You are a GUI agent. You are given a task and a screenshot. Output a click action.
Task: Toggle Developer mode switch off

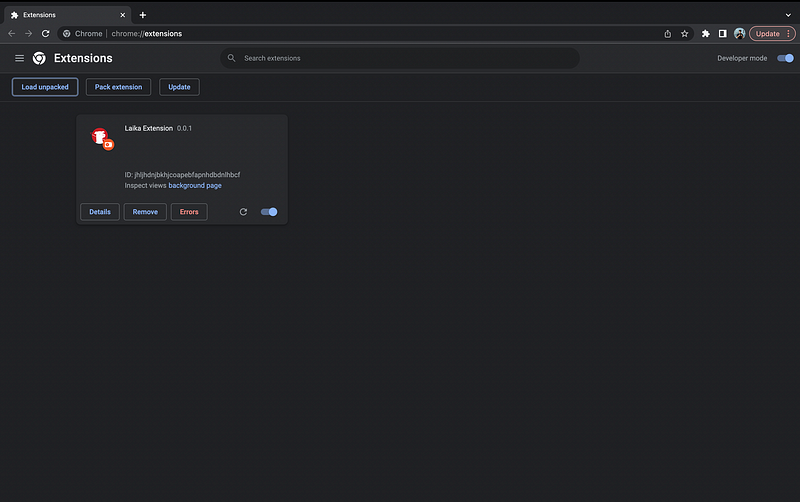(x=785, y=58)
